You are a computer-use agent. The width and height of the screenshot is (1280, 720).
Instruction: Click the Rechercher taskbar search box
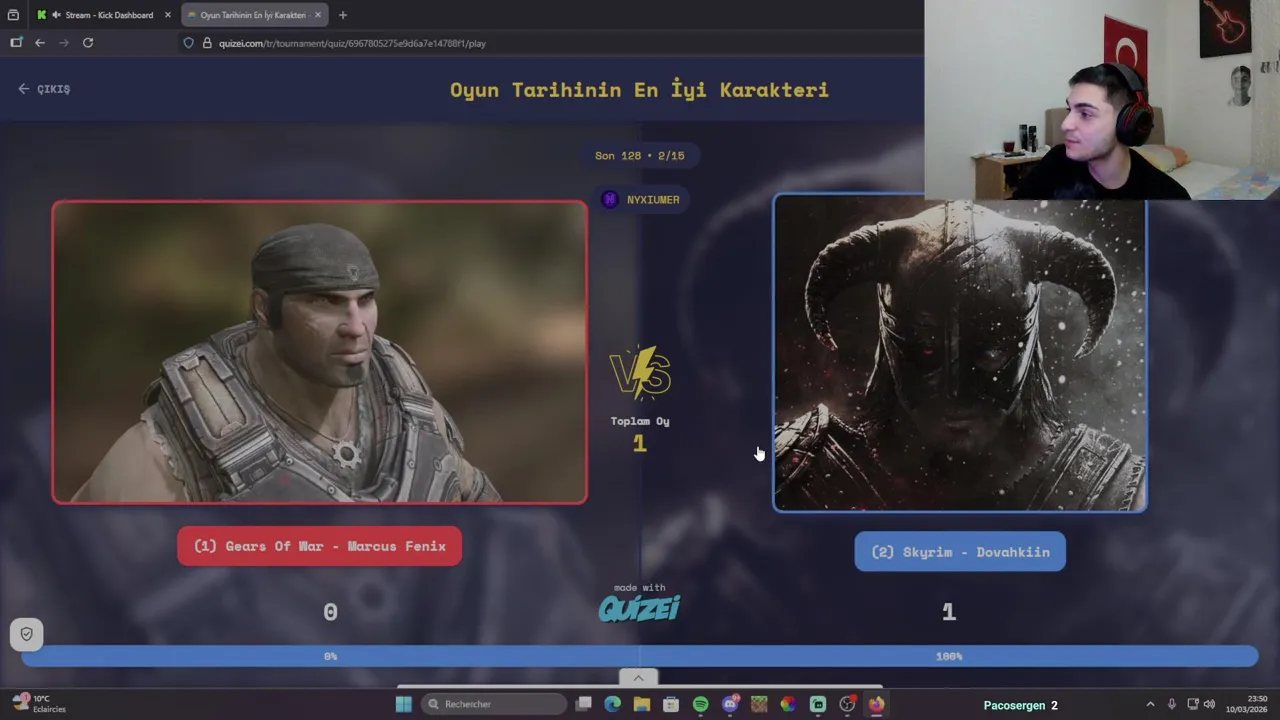pyautogui.click(x=494, y=704)
